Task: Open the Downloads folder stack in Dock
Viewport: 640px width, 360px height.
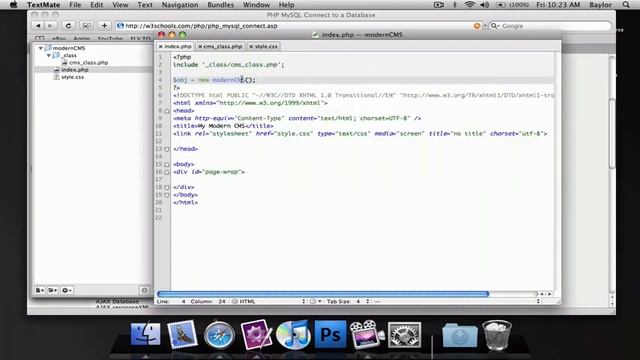Action: tap(460, 336)
